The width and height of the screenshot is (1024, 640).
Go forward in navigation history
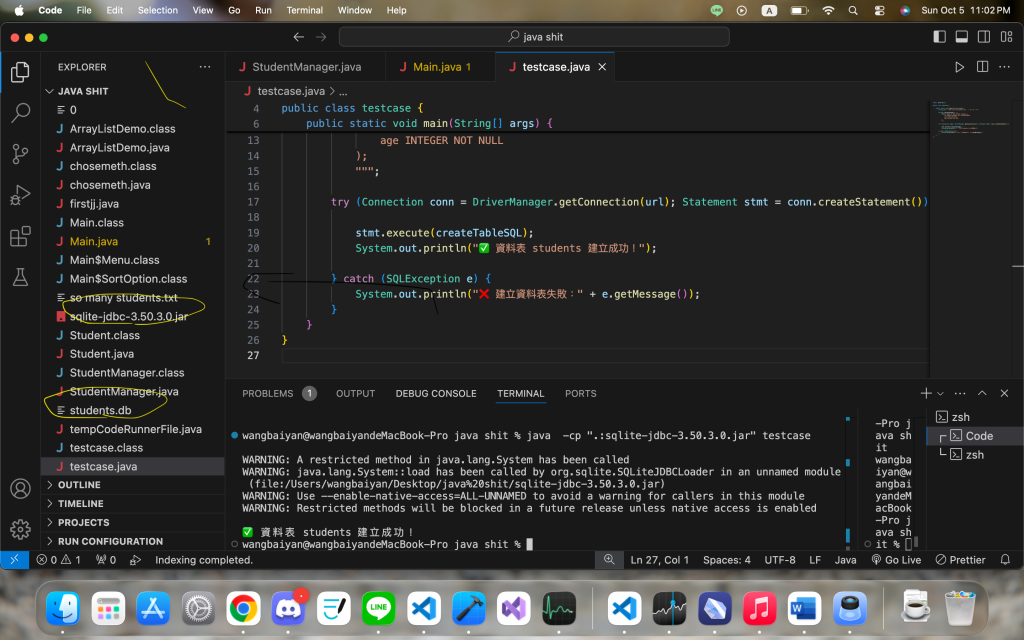(x=321, y=37)
